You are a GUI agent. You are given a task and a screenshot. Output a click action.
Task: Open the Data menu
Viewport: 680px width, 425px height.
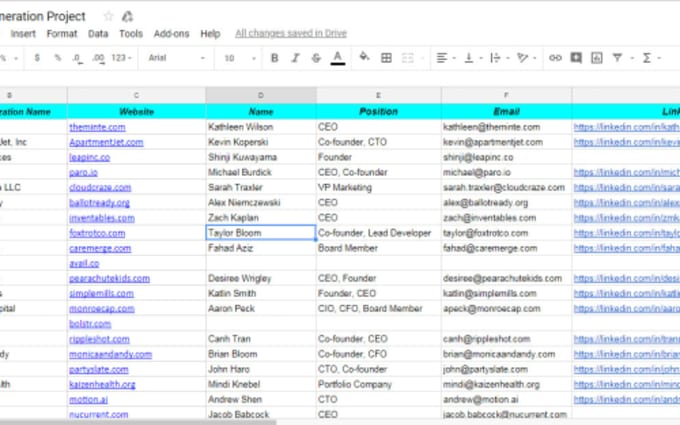pos(98,34)
